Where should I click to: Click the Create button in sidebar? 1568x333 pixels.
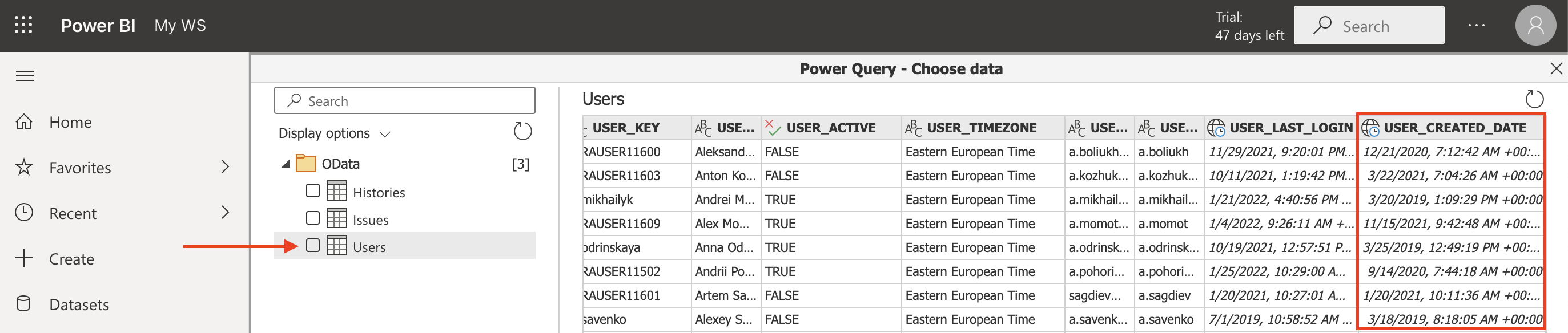[71, 259]
